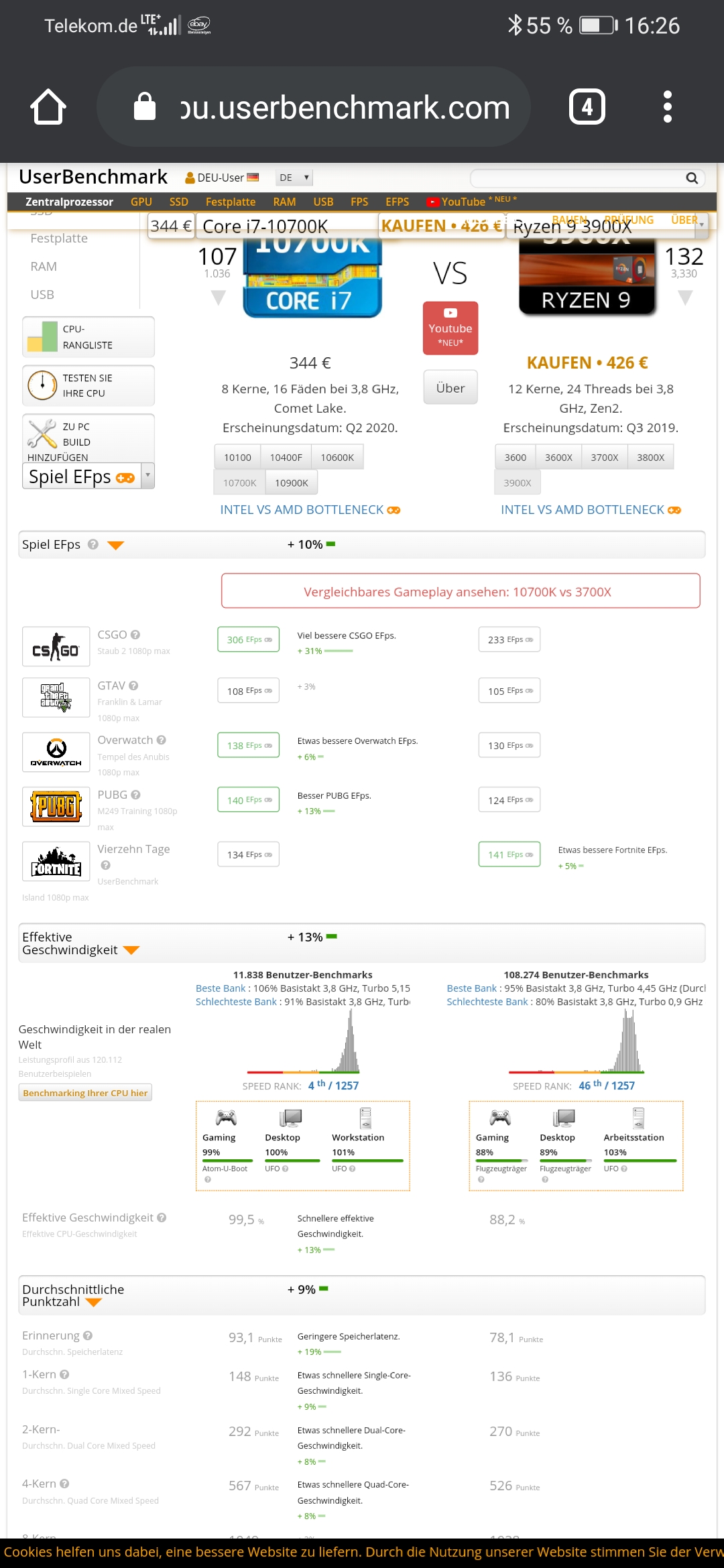Click the help icon next to Erinnerung
This screenshot has width=724, height=1568.
coord(88,1335)
